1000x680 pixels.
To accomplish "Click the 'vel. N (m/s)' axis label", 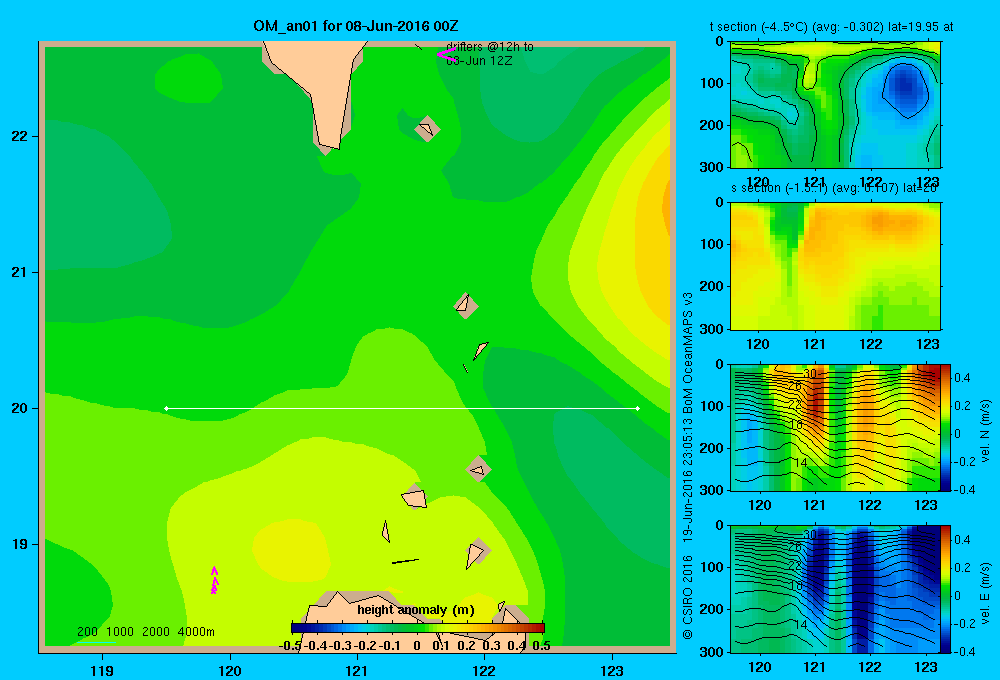I will pyautogui.click(x=985, y=431).
